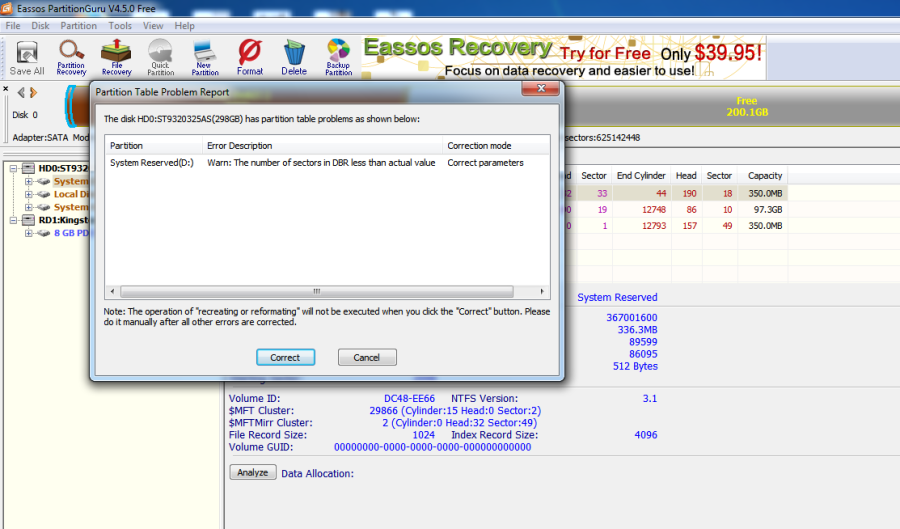Open the Help menu
Image resolution: width=900 pixels, height=529 pixels.
[184, 26]
